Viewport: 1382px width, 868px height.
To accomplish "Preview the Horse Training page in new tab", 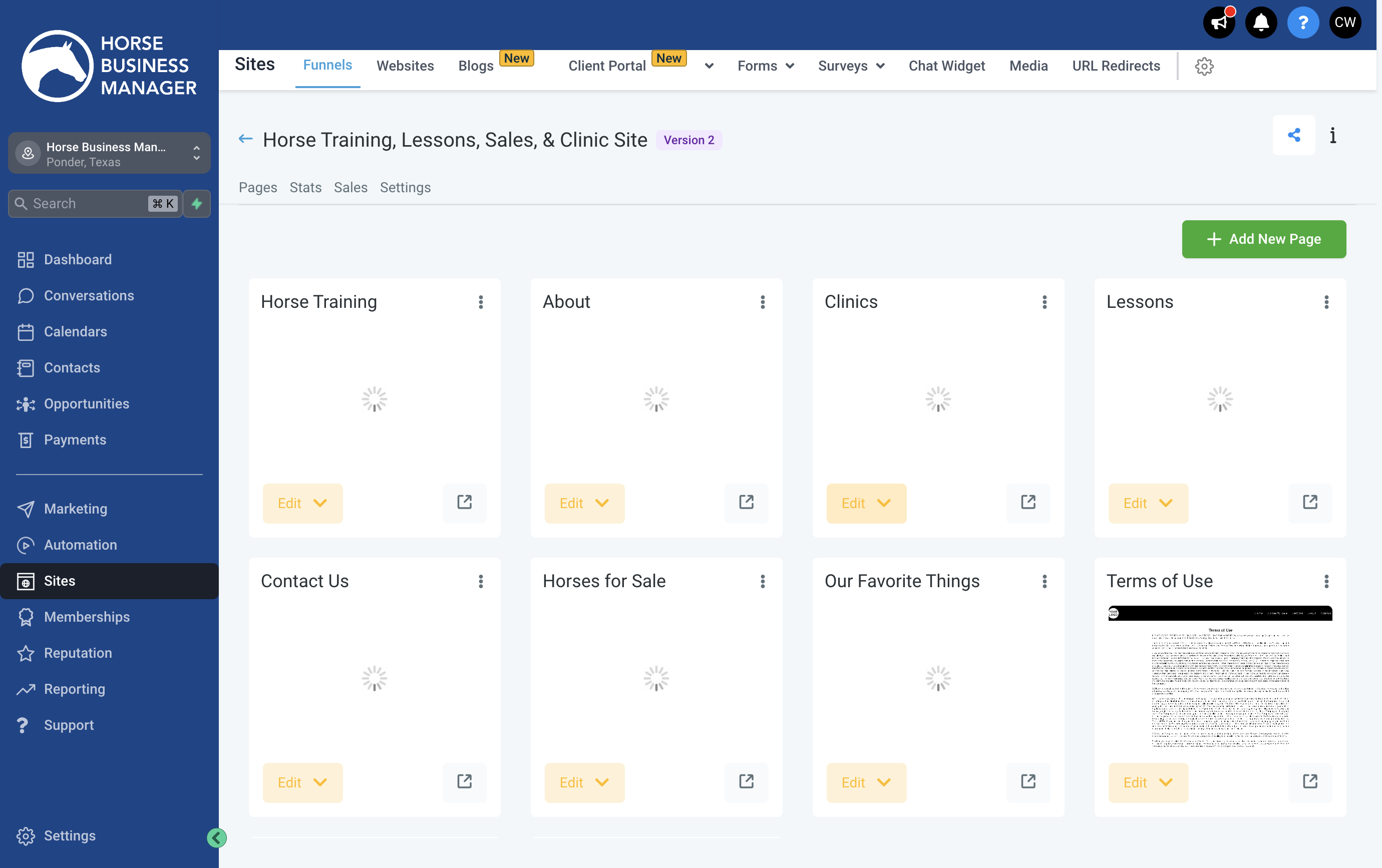I will (464, 503).
